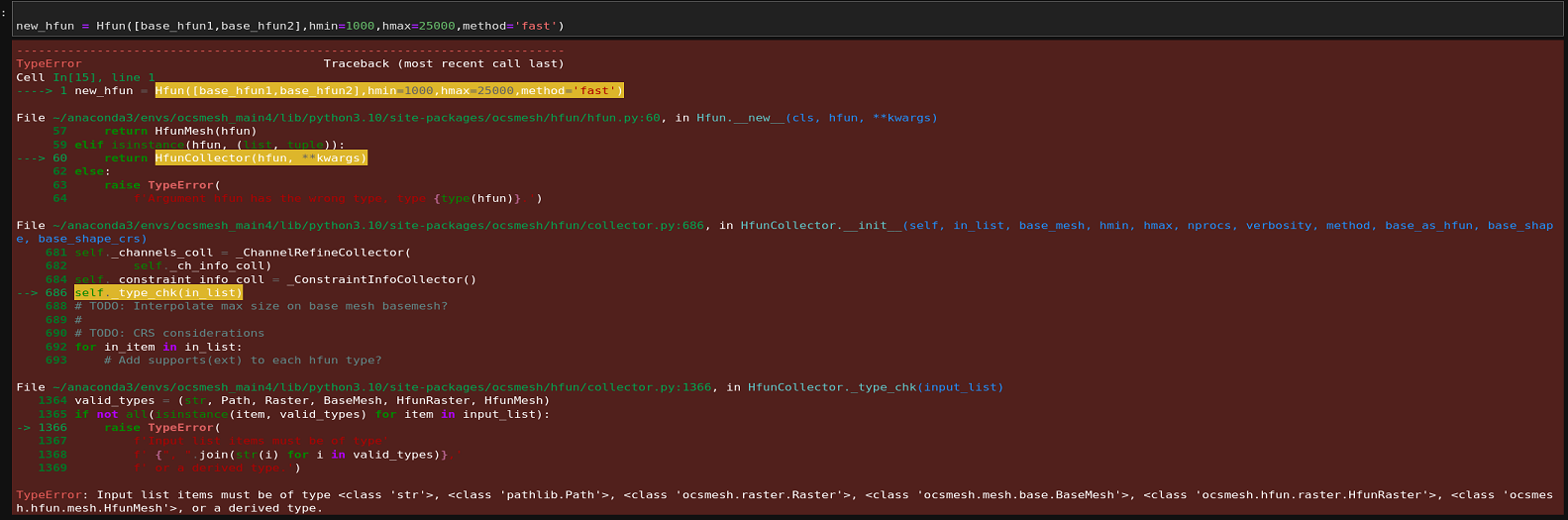The height and width of the screenshot is (520, 1568).
Task: Click line 692 'for in_item in in_list:'
Action: pyautogui.click(x=158, y=347)
